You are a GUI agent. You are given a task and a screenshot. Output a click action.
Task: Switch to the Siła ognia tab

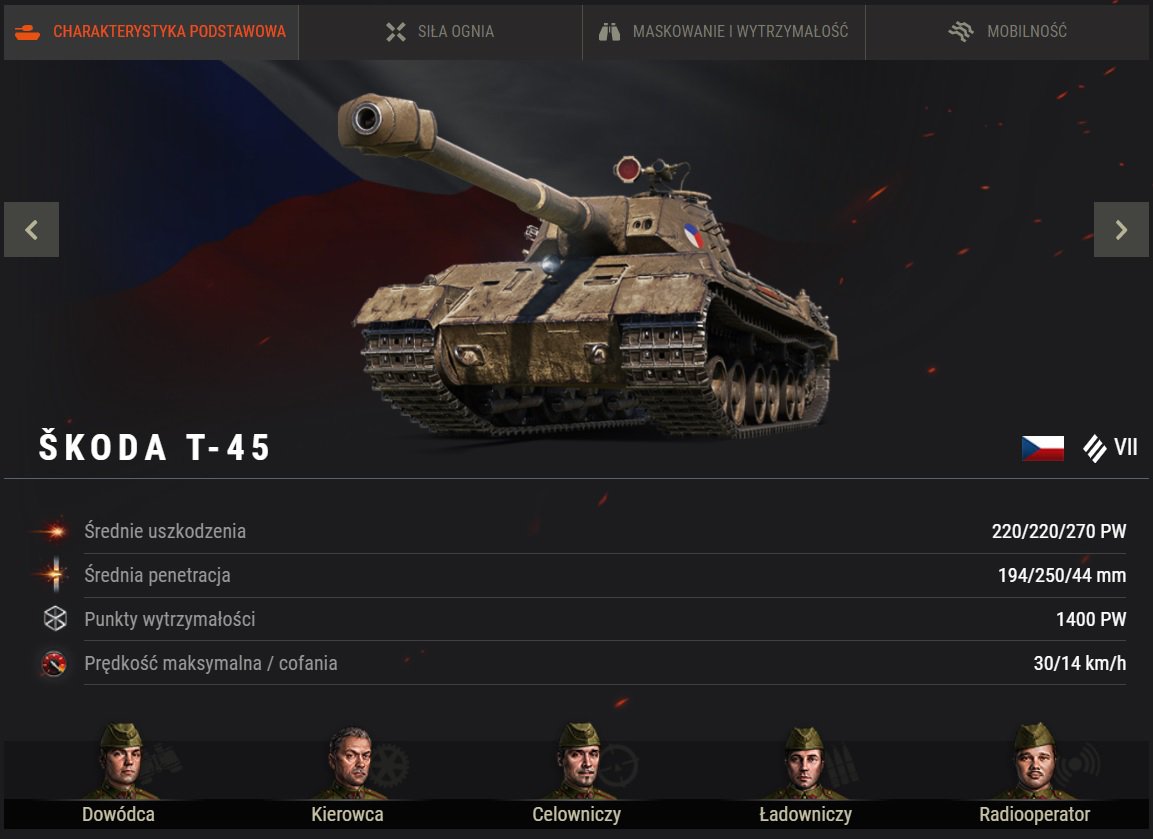tap(440, 32)
